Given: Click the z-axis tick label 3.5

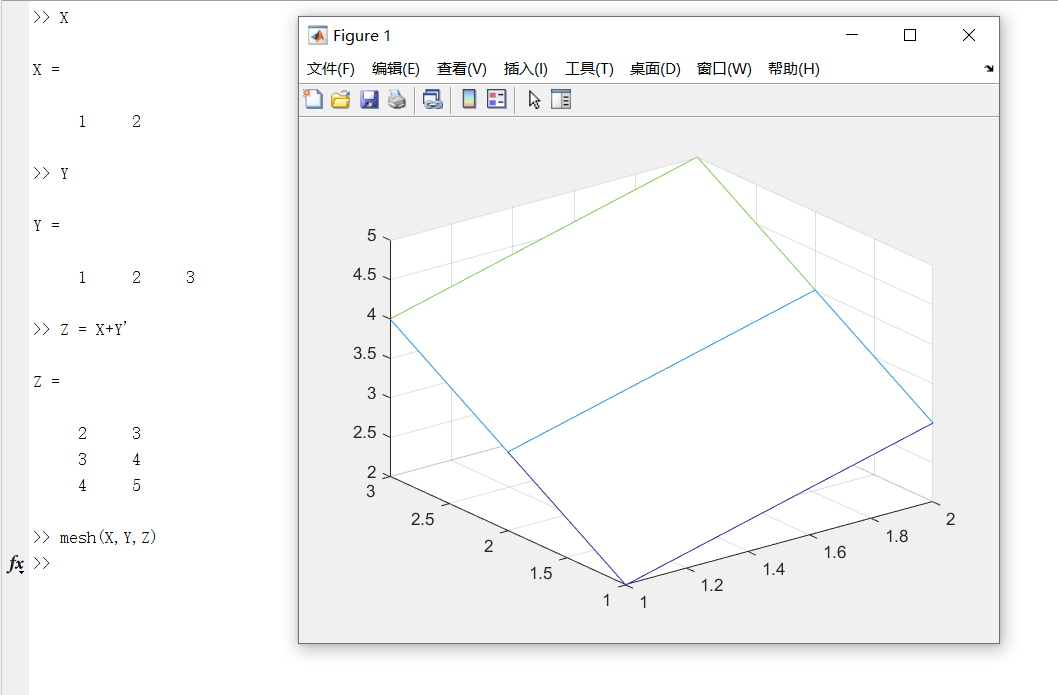Looking at the screenshot, I should tap(364, 354).
